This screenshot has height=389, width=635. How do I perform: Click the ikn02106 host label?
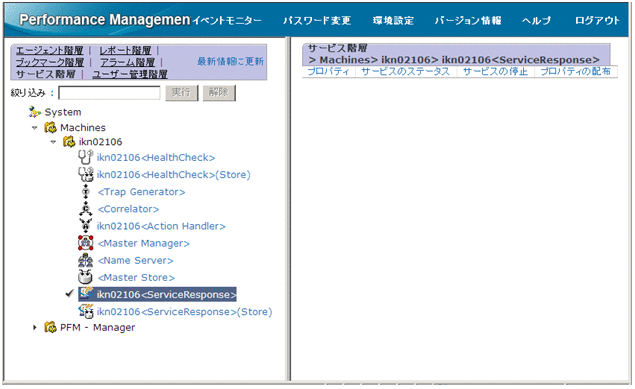tap(100, 142)
